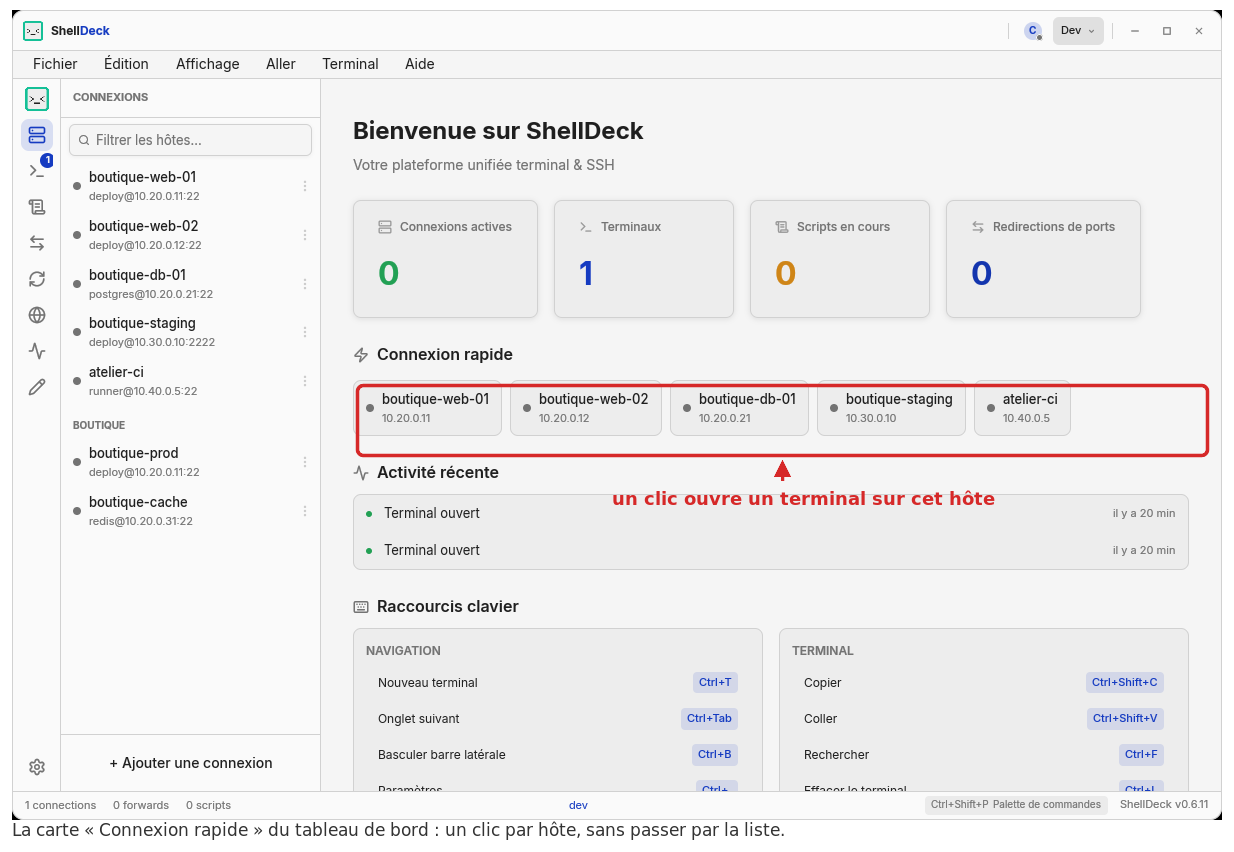Click "+ Ajouter une connexion" button
Viewport: 1234px width, 852px height.
click(191, 763)
